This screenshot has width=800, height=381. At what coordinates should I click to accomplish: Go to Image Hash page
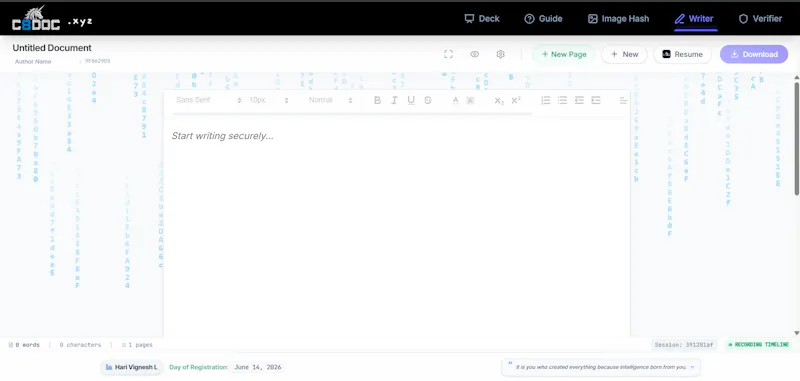618,19
